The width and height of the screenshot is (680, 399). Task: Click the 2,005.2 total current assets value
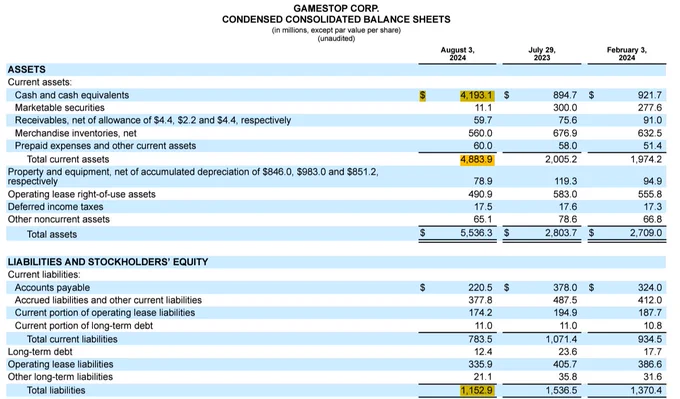point(561,159)
